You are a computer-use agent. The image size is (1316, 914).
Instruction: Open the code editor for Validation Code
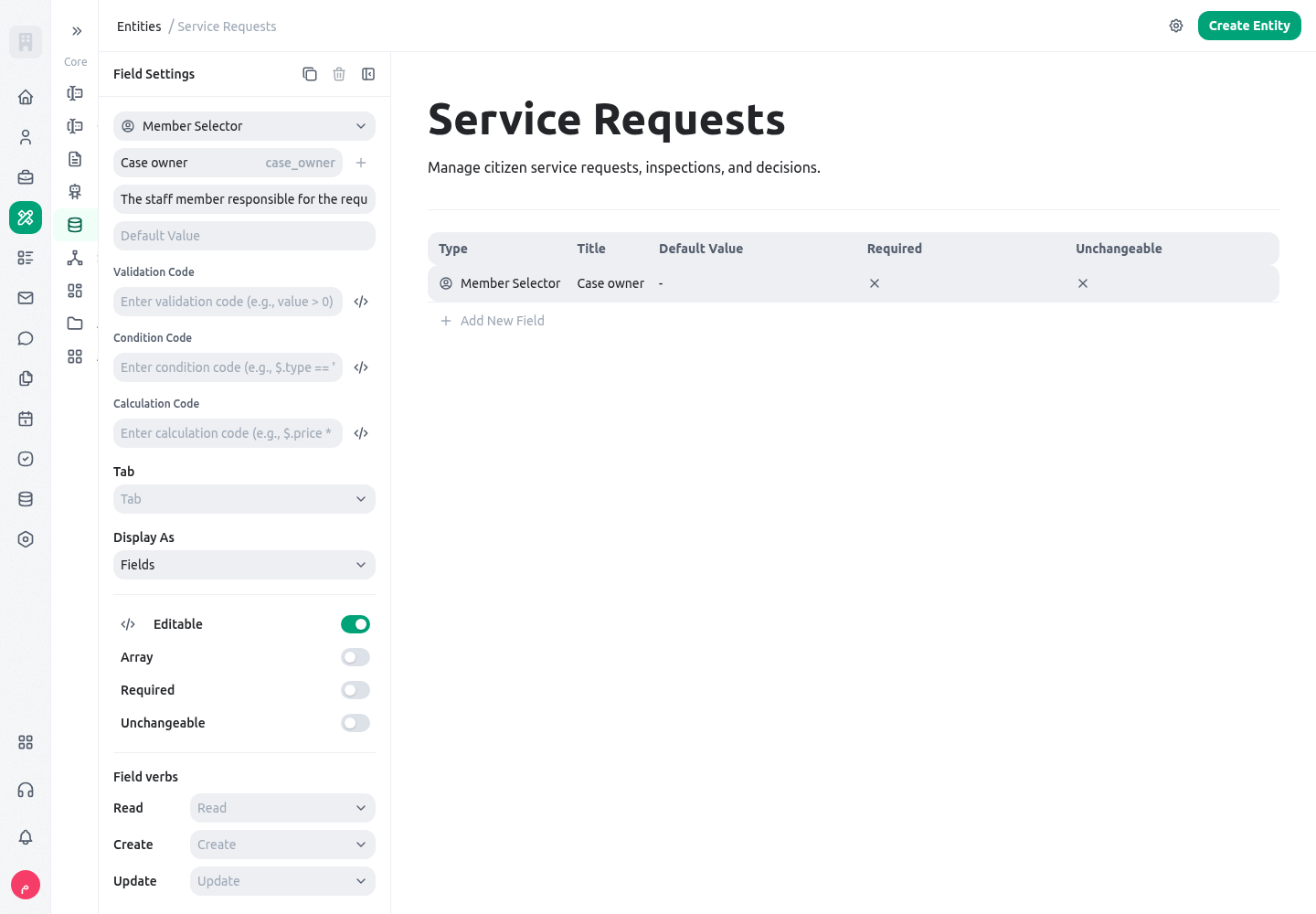point(361,302)
